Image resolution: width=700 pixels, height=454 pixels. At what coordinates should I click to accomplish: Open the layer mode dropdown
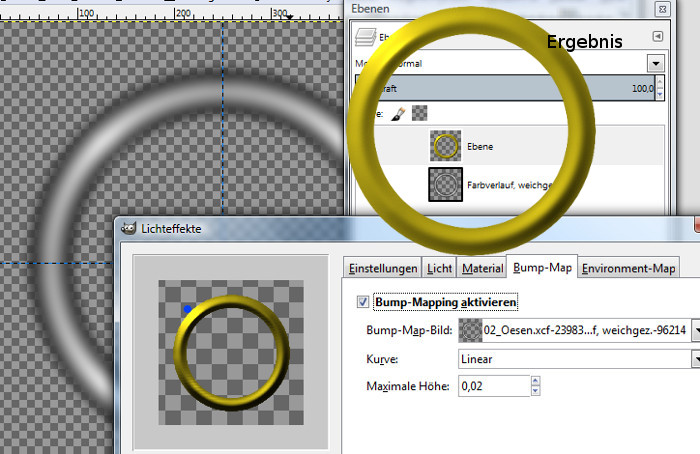point(655,63)
